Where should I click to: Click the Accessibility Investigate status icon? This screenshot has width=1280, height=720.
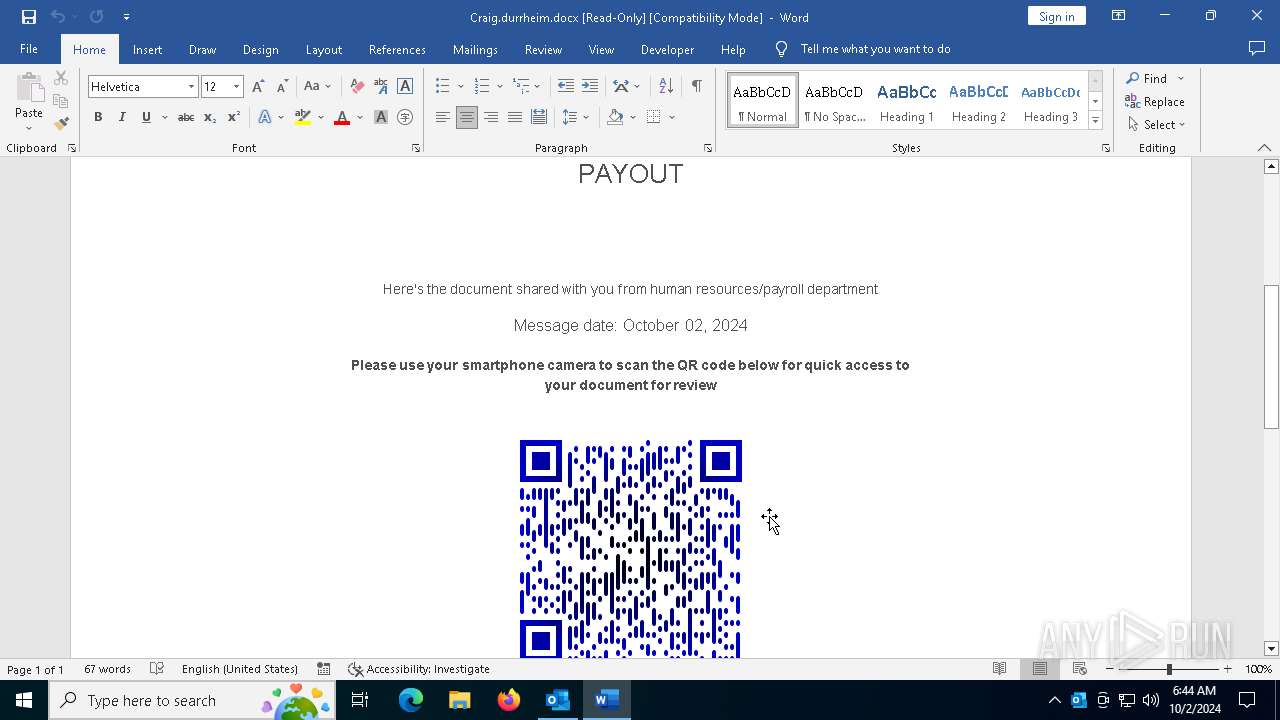pyautogui.click(x=418, y=669)
